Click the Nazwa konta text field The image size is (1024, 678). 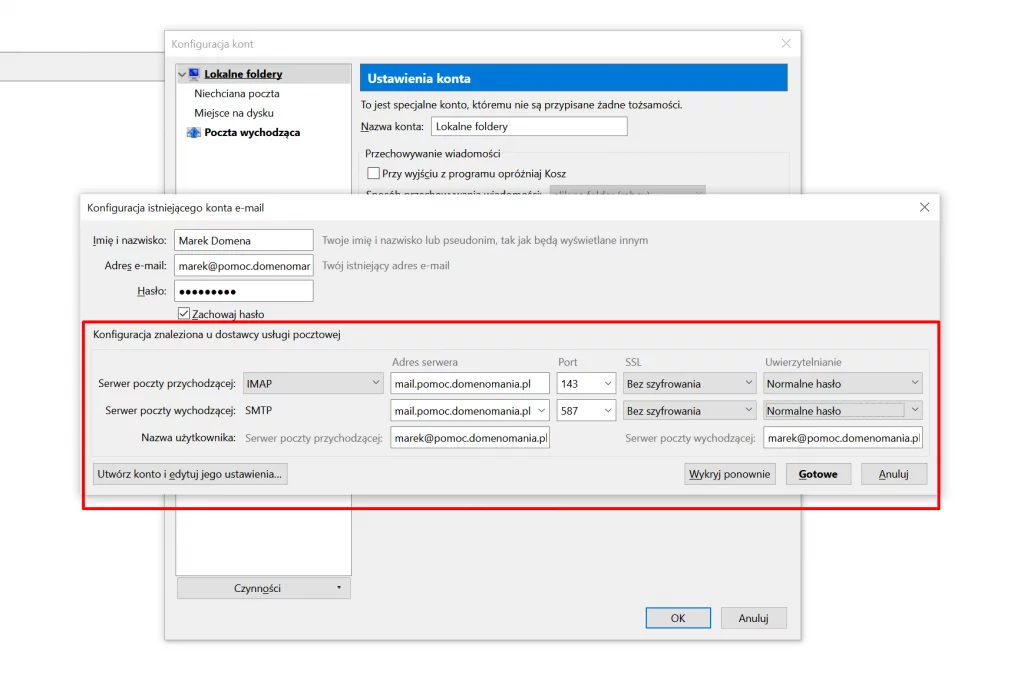[529, 127]
